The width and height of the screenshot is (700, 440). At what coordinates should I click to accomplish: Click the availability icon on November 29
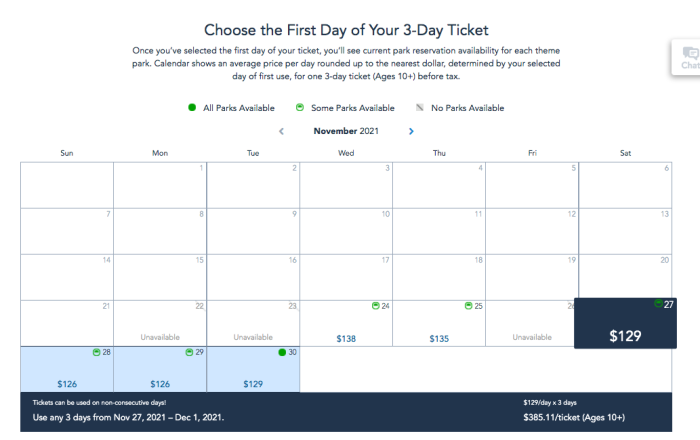[189, 352]
